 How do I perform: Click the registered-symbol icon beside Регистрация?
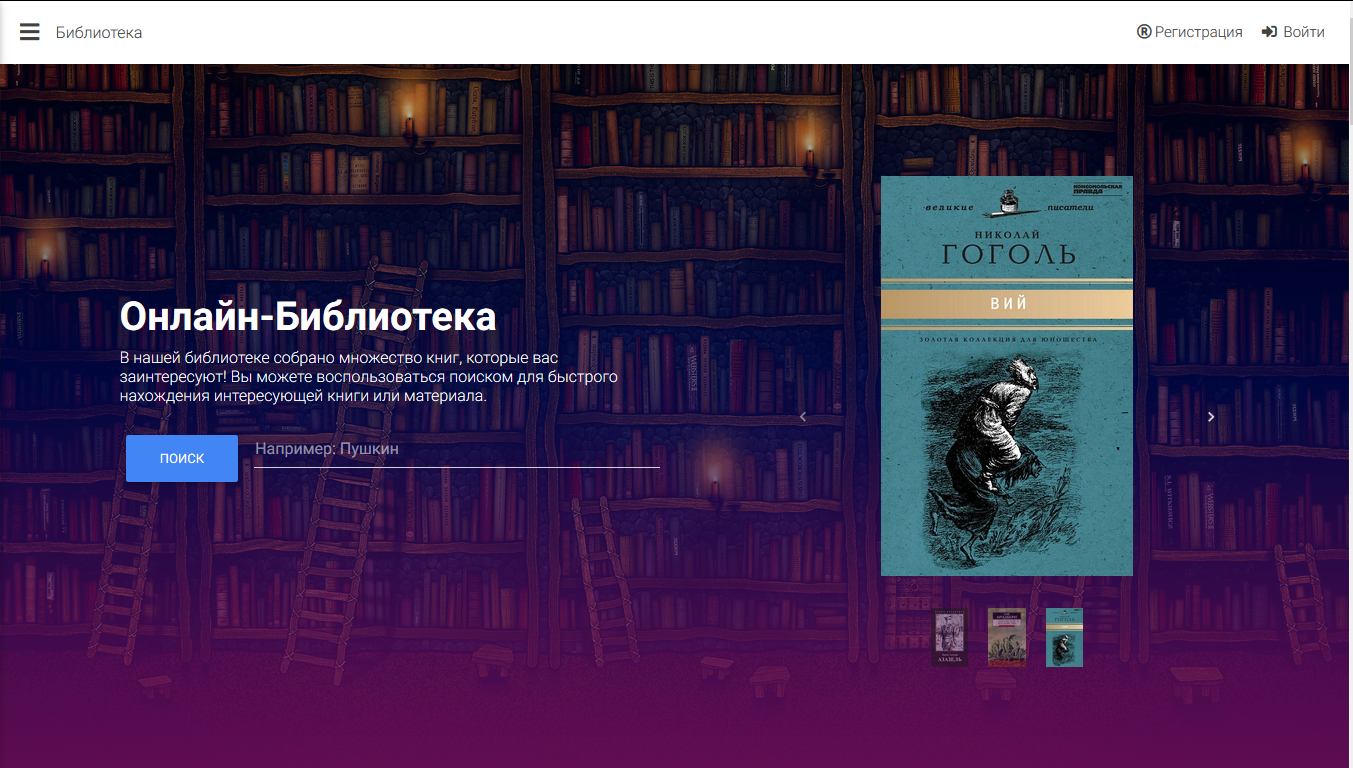pyautogui.click(x=1144, y=32)
